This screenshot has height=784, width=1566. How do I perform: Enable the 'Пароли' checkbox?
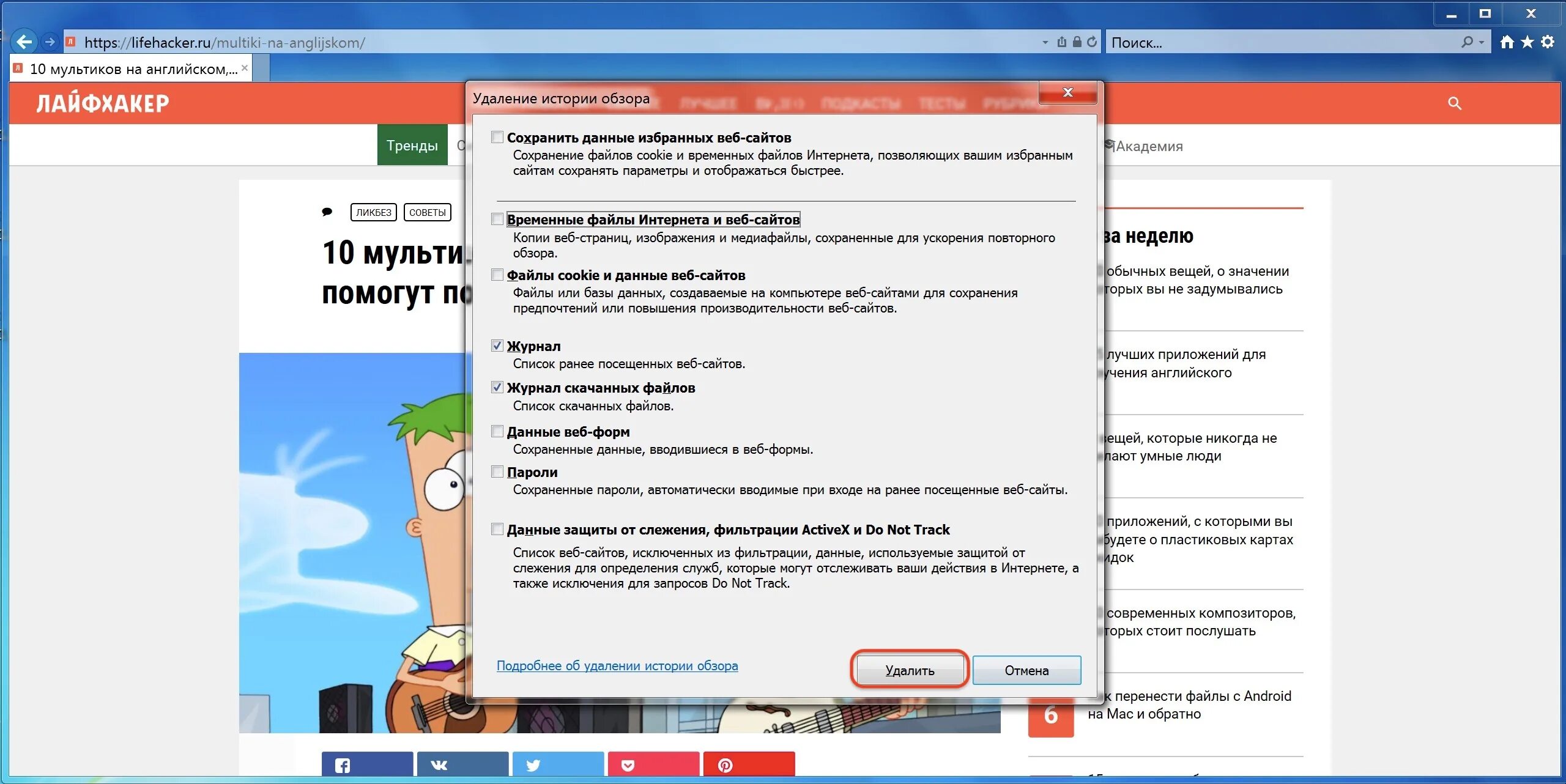tap(497, 472)
